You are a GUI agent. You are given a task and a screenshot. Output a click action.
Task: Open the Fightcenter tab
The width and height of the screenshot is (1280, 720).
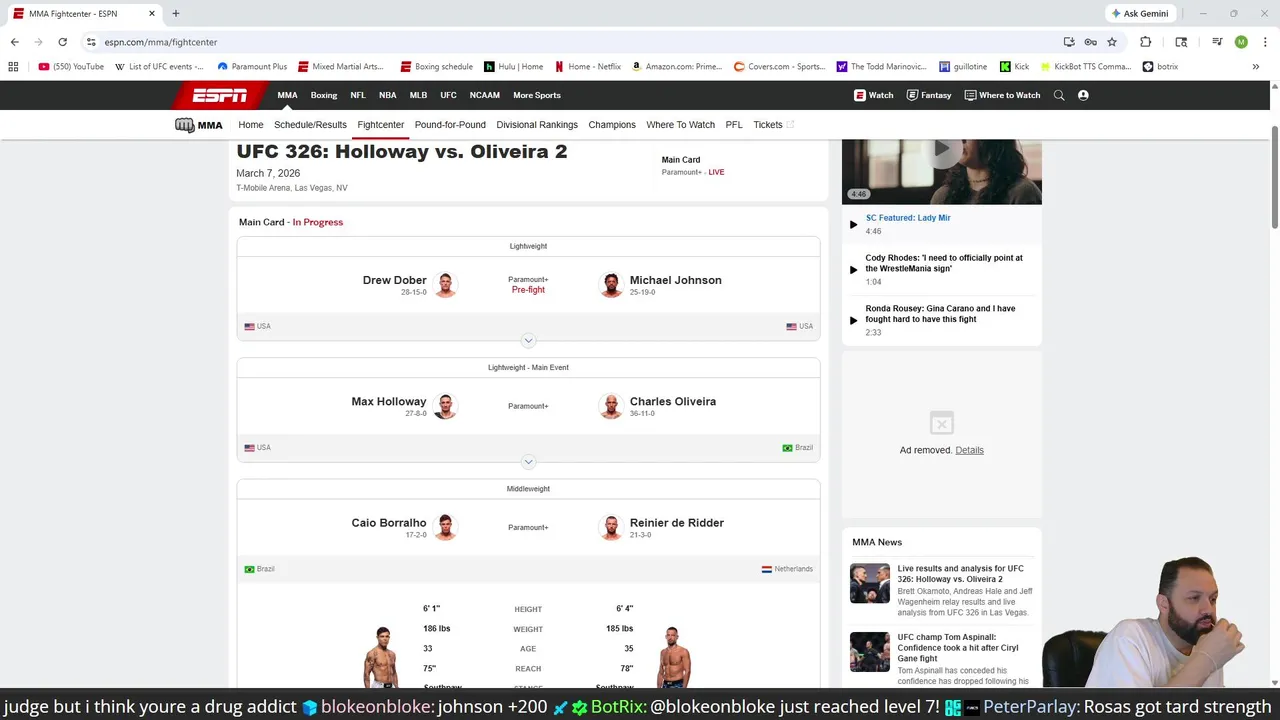pyautogui.click(x=381, y=125)
